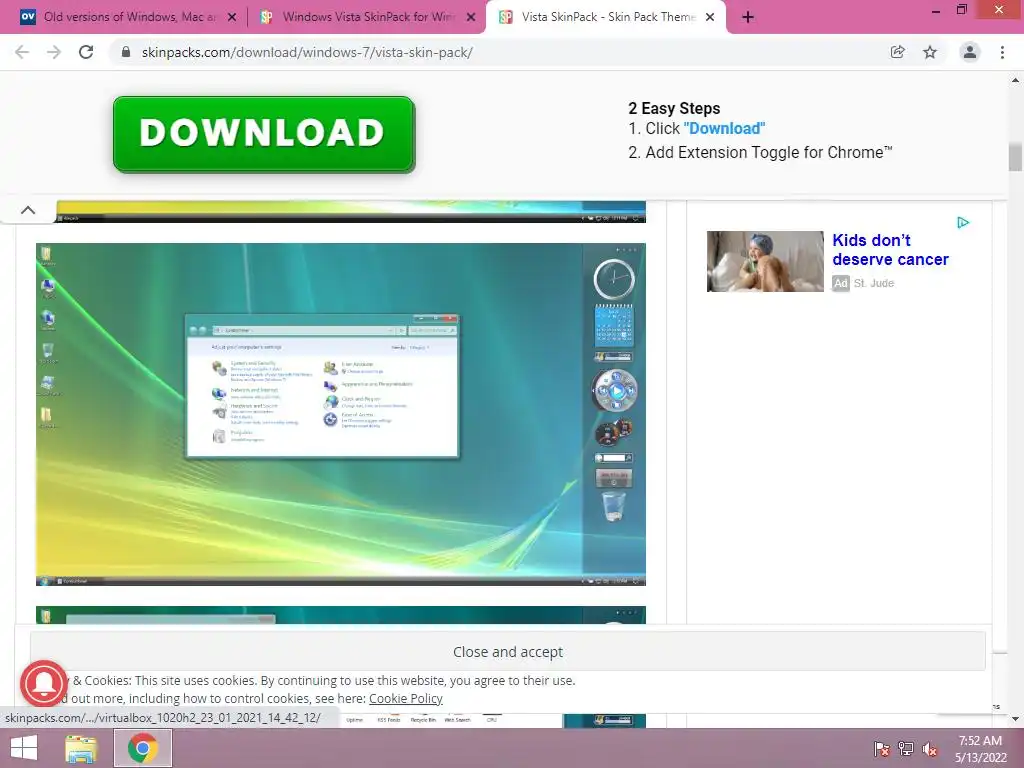View site info via the lock icon
1024x768 pixels.
tap(126, 52)
